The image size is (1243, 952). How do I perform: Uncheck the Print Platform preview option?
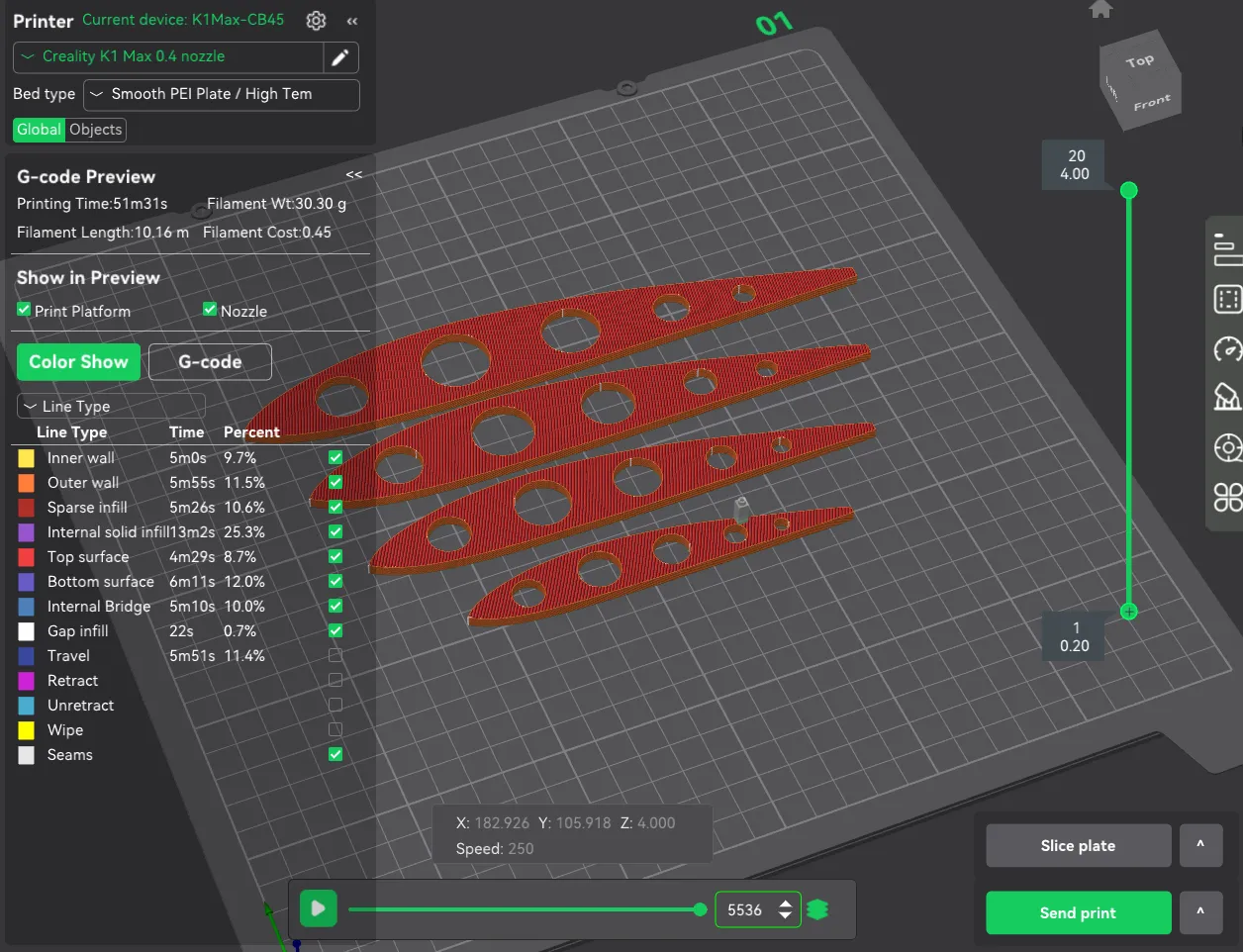(x=22, y=310)
